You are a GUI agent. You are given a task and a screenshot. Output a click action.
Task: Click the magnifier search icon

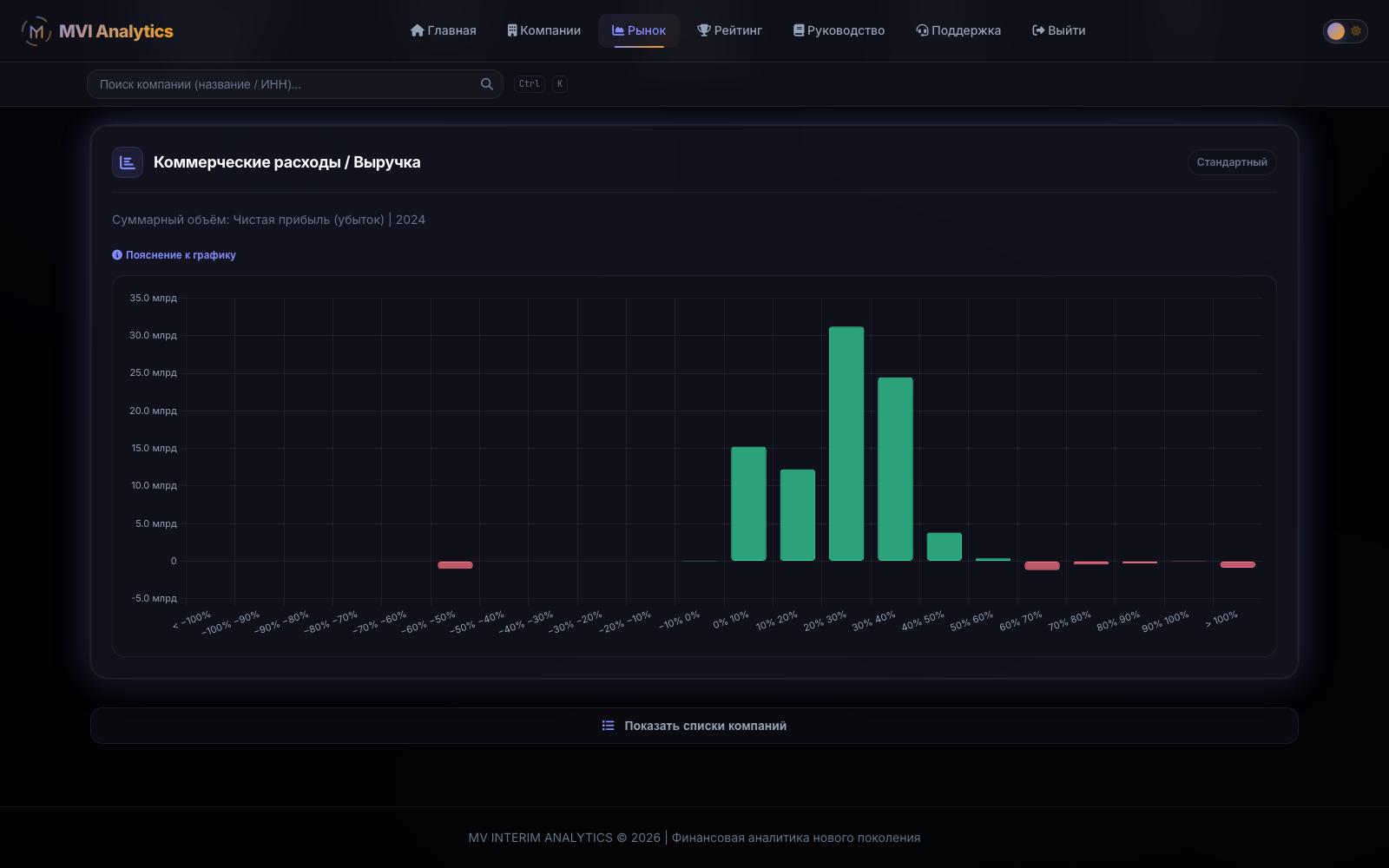click(487, 84)
